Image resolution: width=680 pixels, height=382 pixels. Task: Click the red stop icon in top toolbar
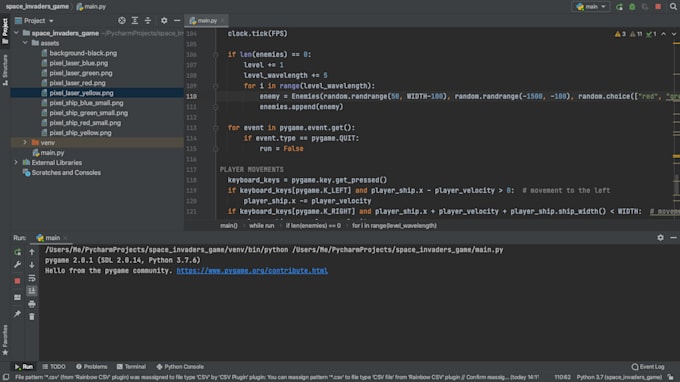658,7
